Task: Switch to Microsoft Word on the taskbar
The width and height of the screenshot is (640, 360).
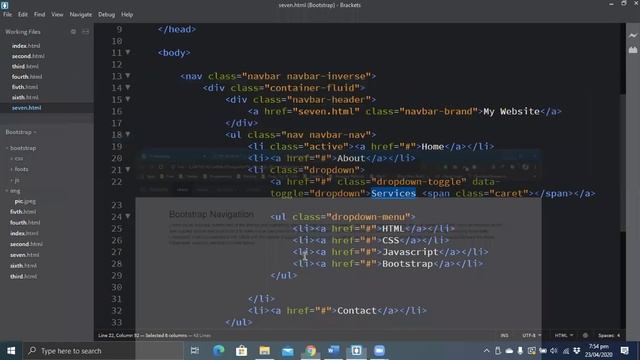Action: coord(333,351)
